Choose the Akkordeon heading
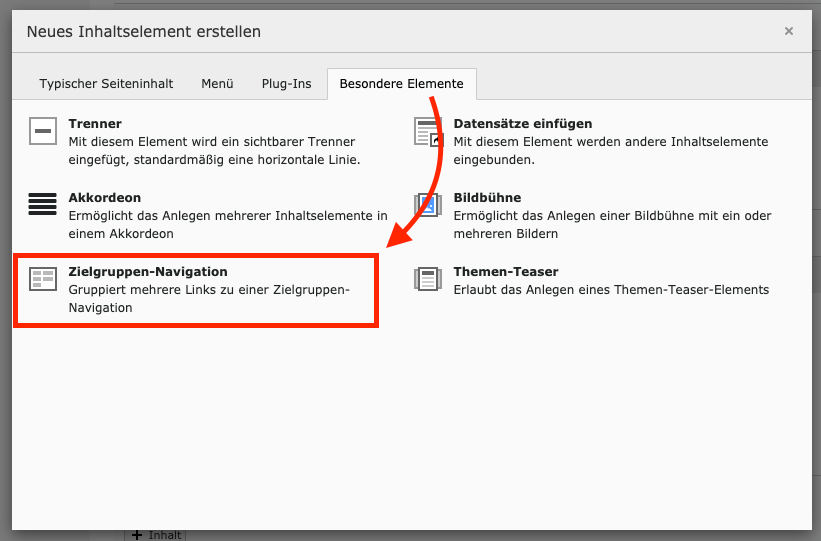 105,198
